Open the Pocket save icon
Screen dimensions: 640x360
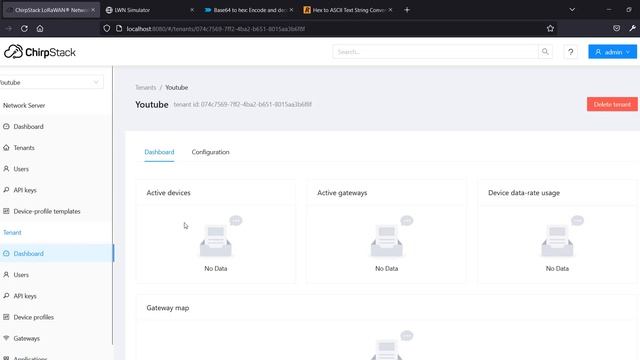[616, 29]
